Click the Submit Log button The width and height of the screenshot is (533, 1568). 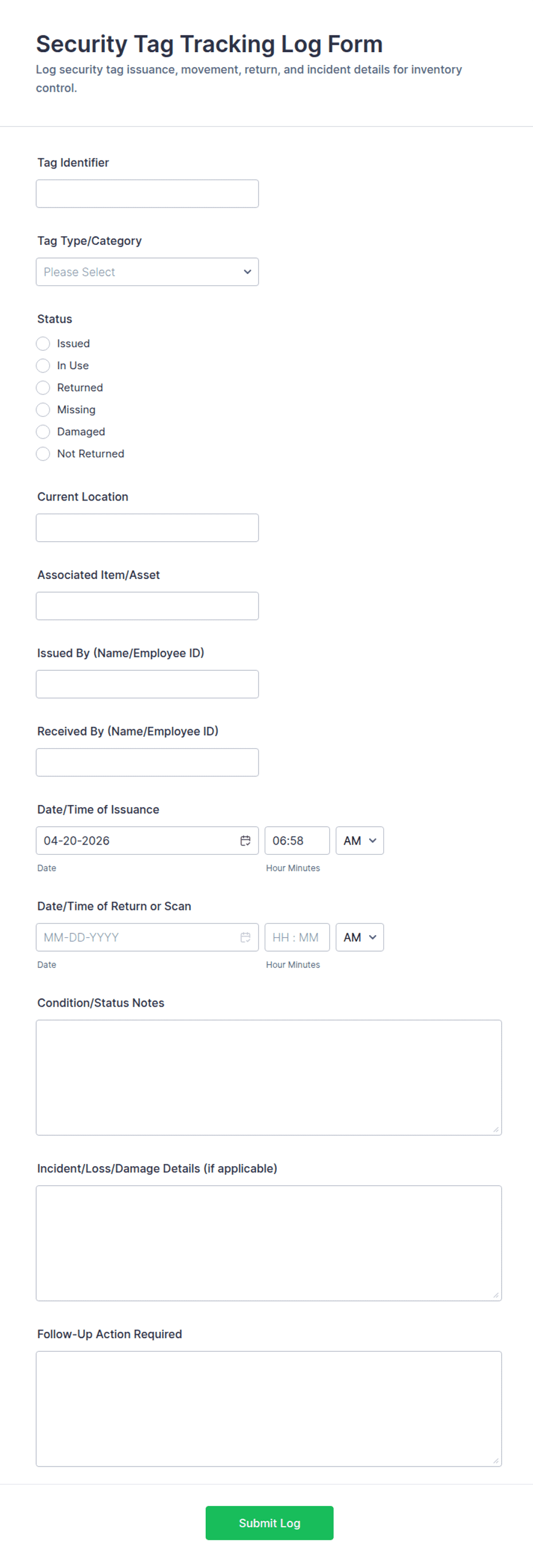coord(269,1523)
